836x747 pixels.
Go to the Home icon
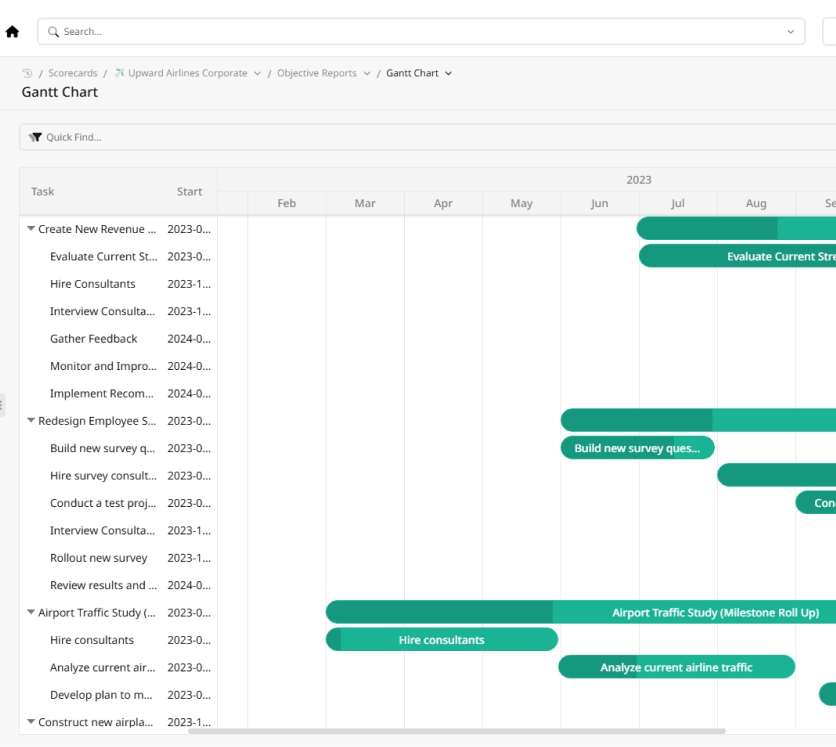pos(12,32)
